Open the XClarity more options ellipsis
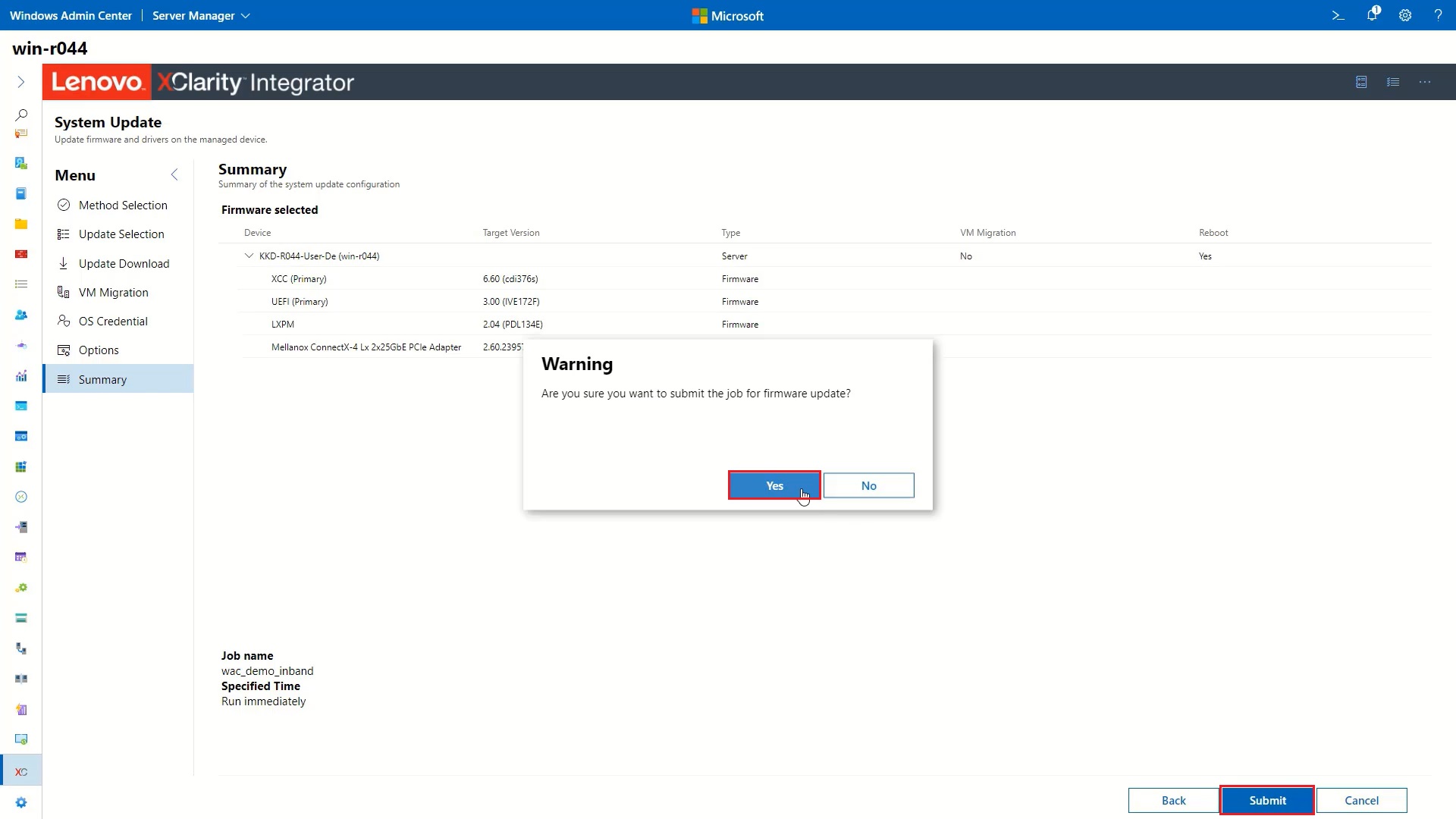 pos(1425,82)
